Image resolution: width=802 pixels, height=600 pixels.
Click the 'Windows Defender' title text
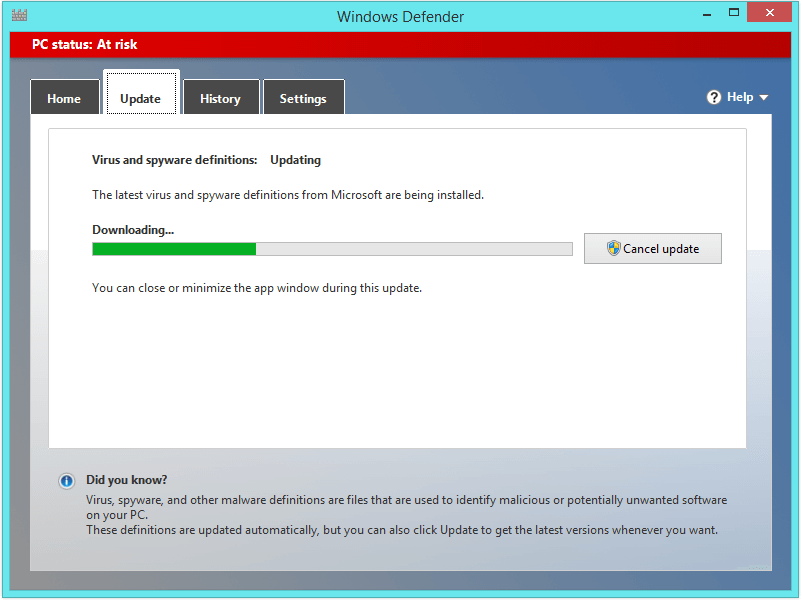(400, 17)
